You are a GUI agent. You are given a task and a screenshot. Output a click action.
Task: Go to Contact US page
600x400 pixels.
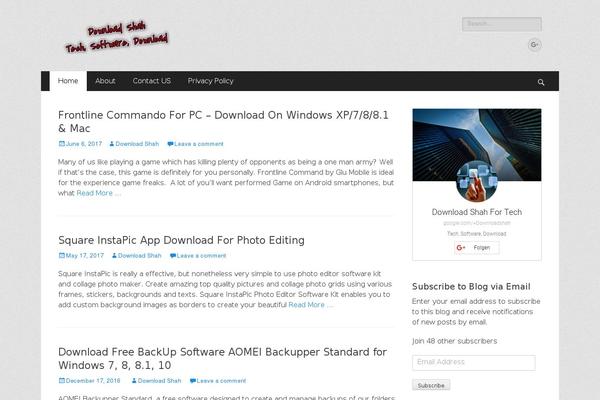[x=152, y=81]
